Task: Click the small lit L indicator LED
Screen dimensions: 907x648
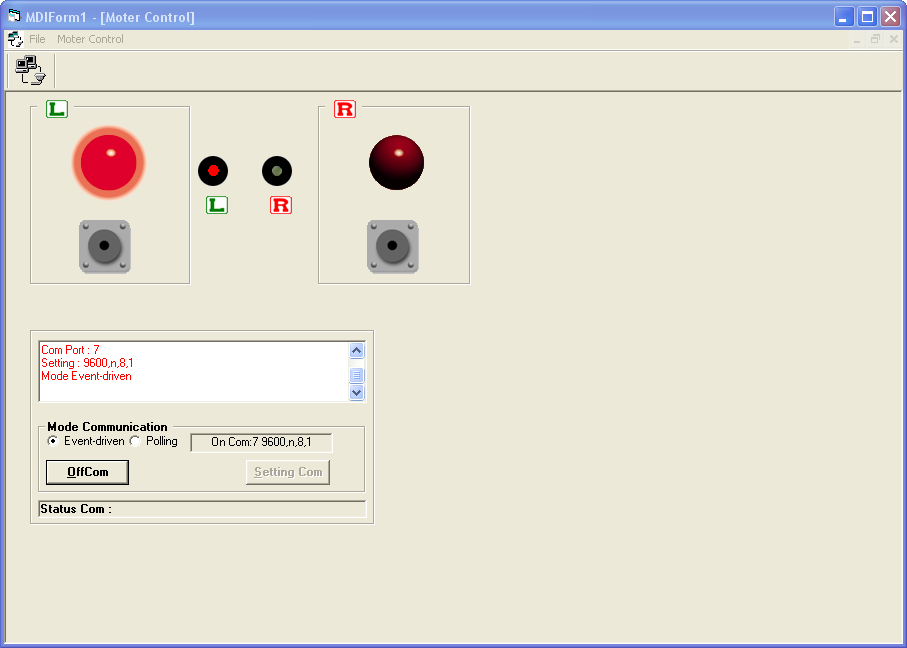Action: click(x=213, y=171)
